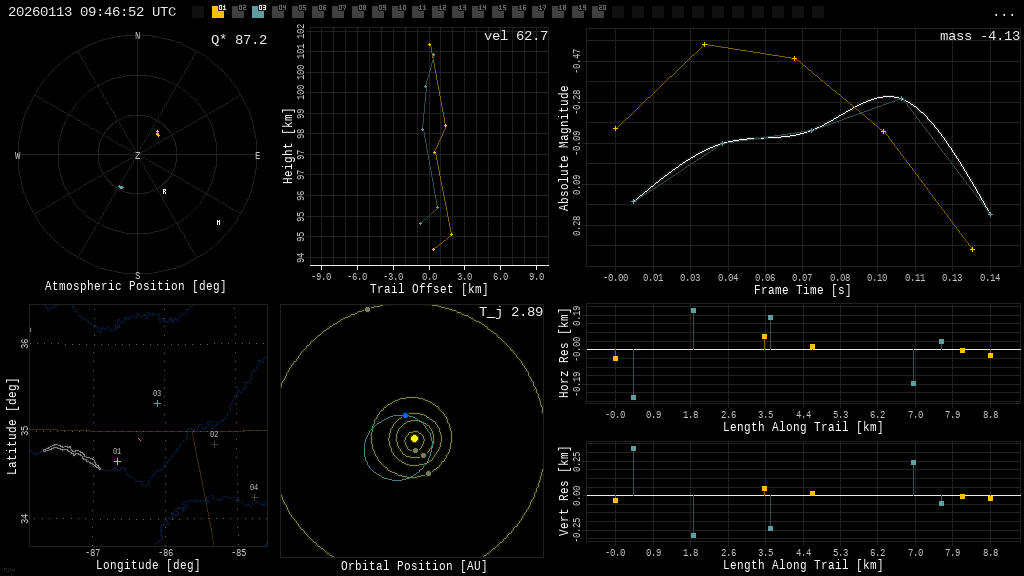The height and width of the screenshot is (576, 1024).
Task: Click the station 02 cross marker on map
Action: click(x=214, y=444)
